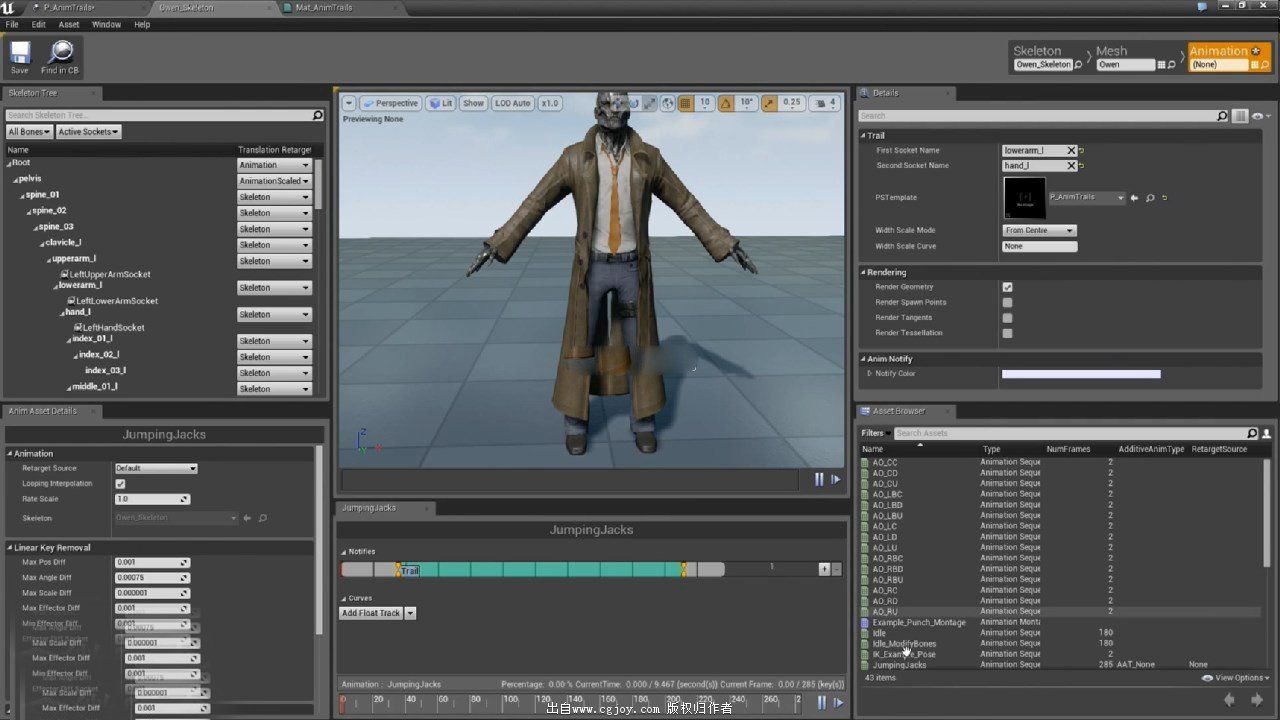Open the Active Sockets filter dropdown
Screen dimensions: 1280x720
tap(88, 132)
